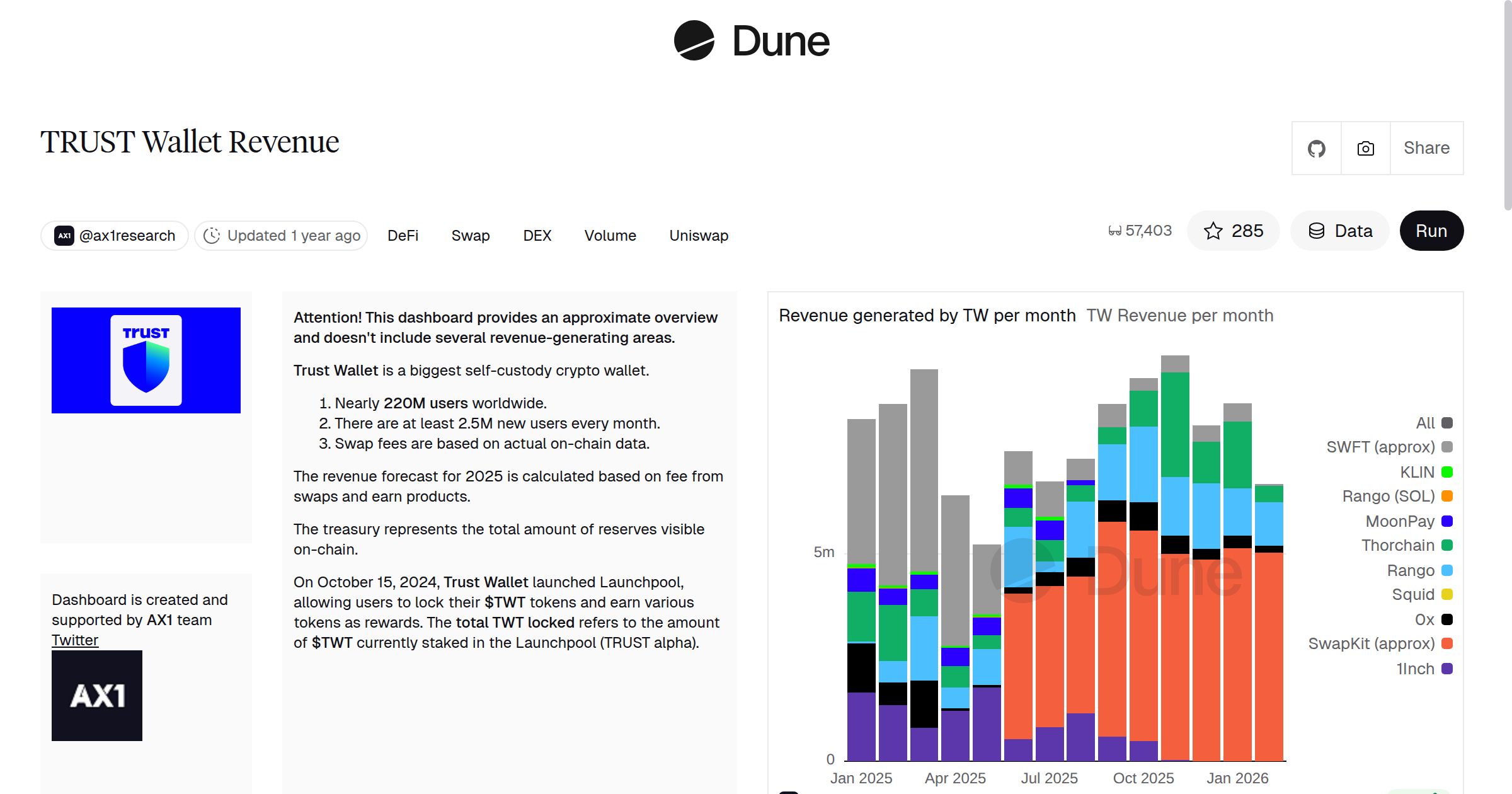
Task: Click the star icon to favorite the dashboard
Action: pyautogui.click(x=1212, y=231)
